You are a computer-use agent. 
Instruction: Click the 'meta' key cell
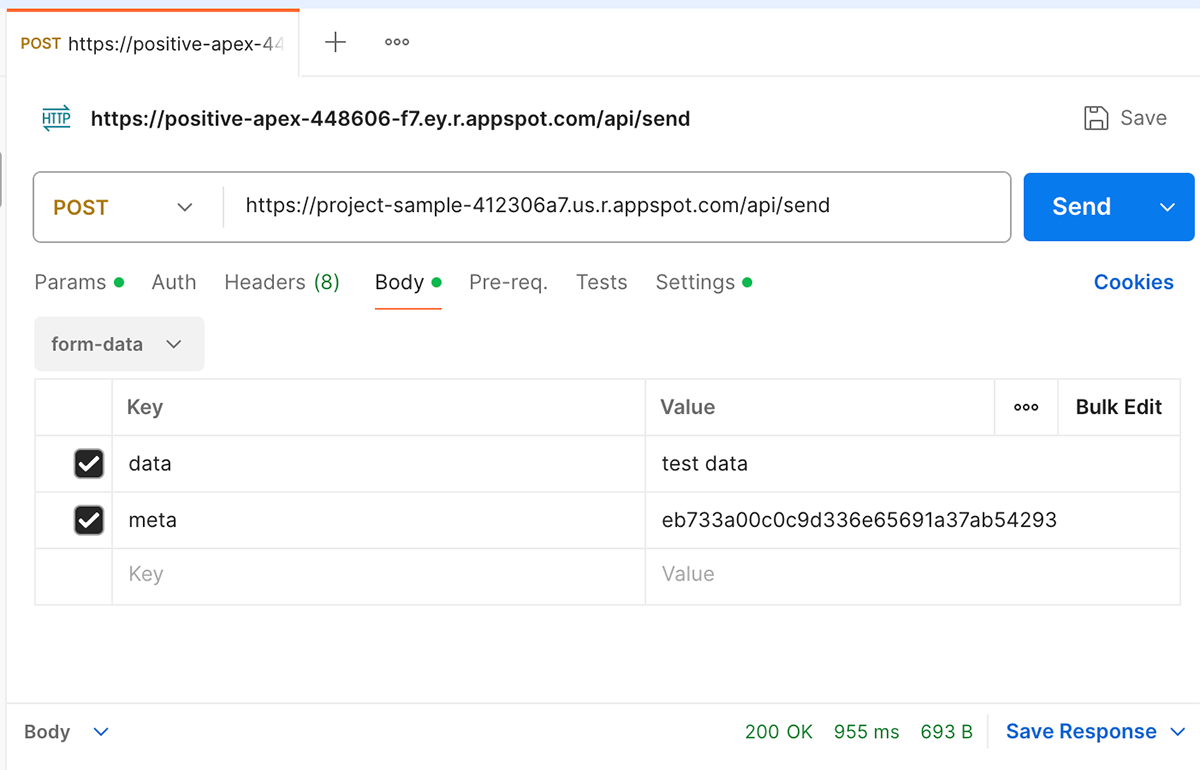pos(379,520)
